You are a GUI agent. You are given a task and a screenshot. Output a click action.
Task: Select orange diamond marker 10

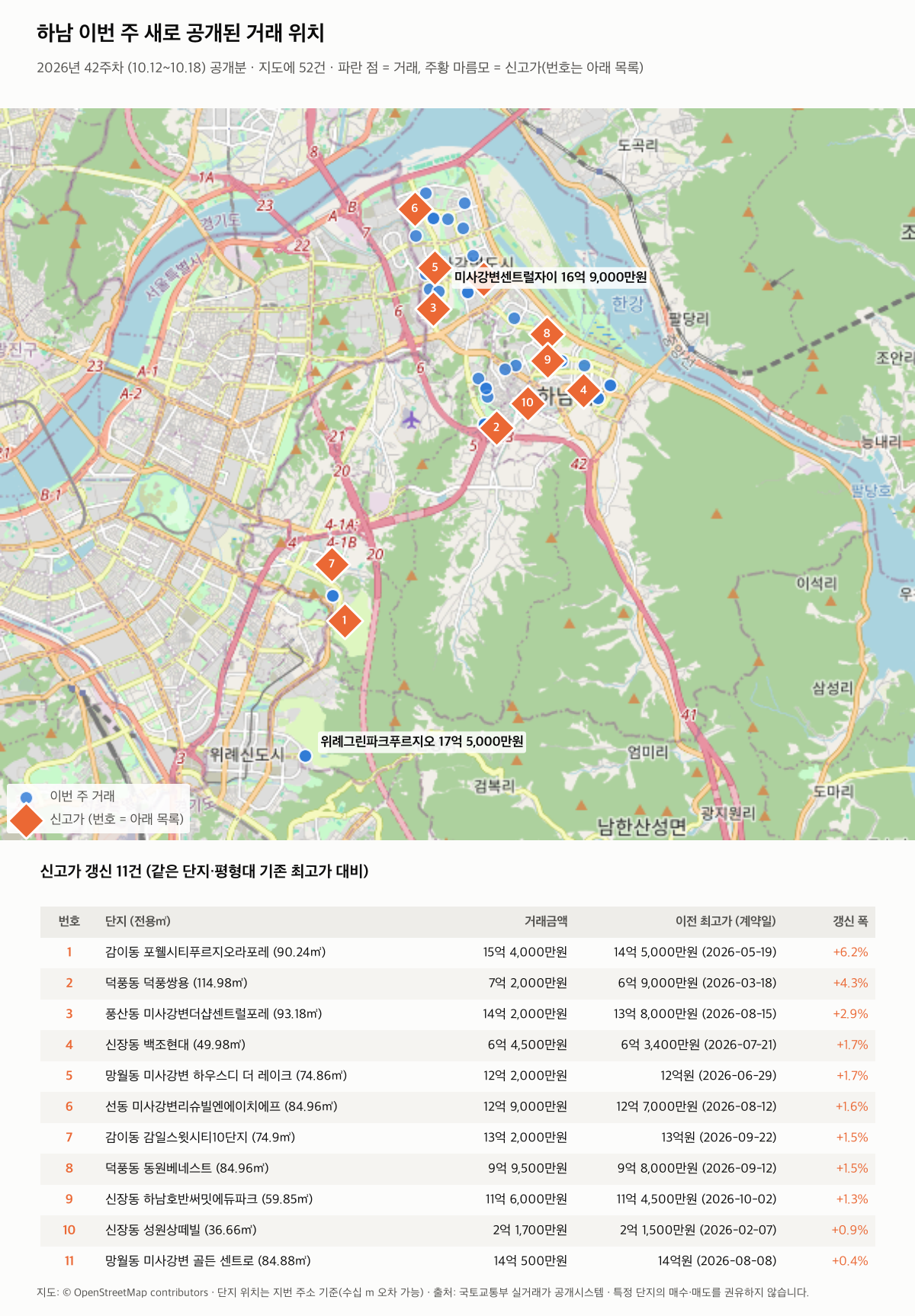[528, 403]
